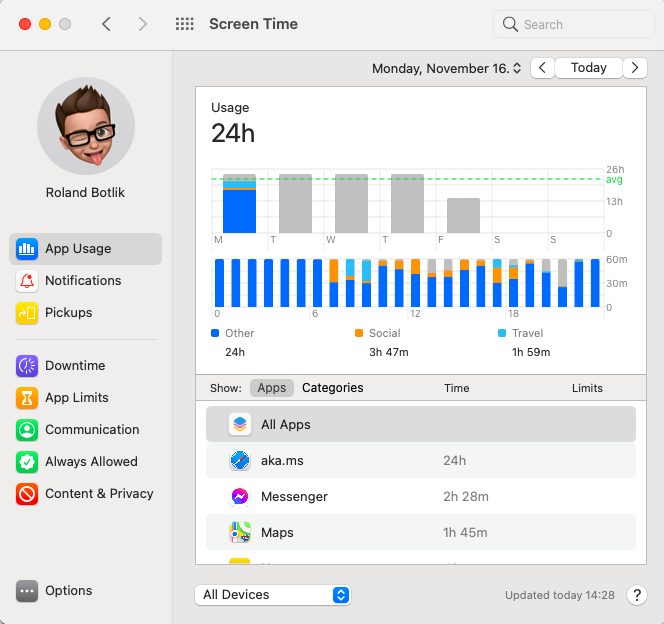
Task: Click the Wednesday gray usage bar
Action: point(351,204)
